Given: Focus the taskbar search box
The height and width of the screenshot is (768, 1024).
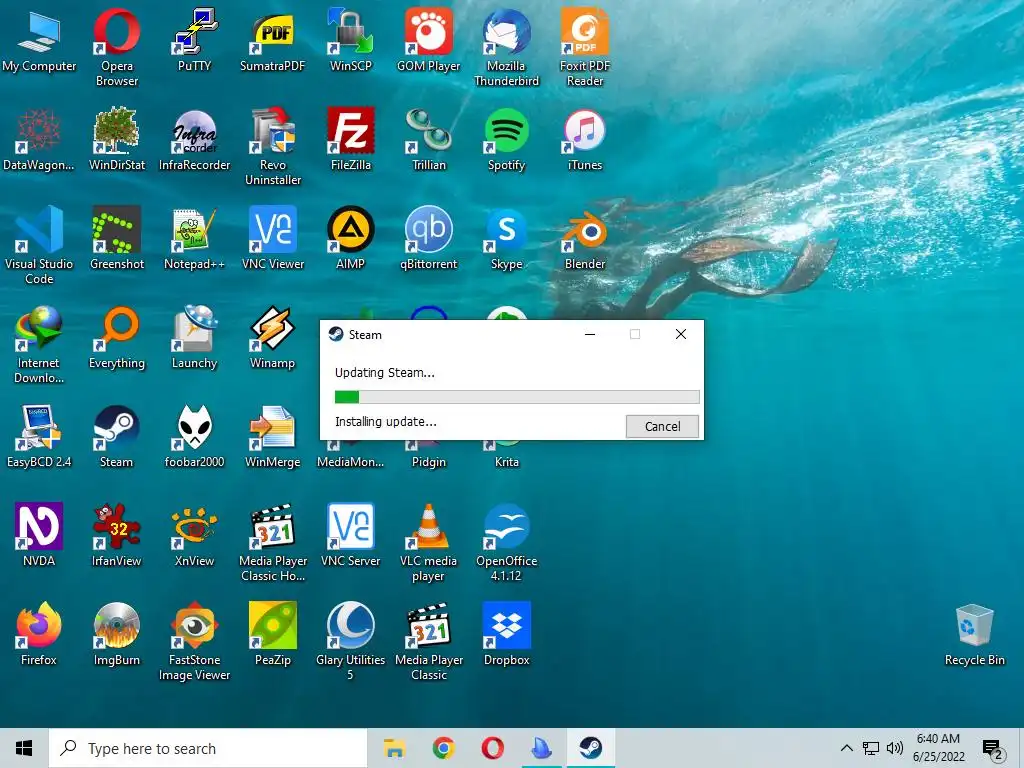Looking at the screenshot, I should 208,748.
